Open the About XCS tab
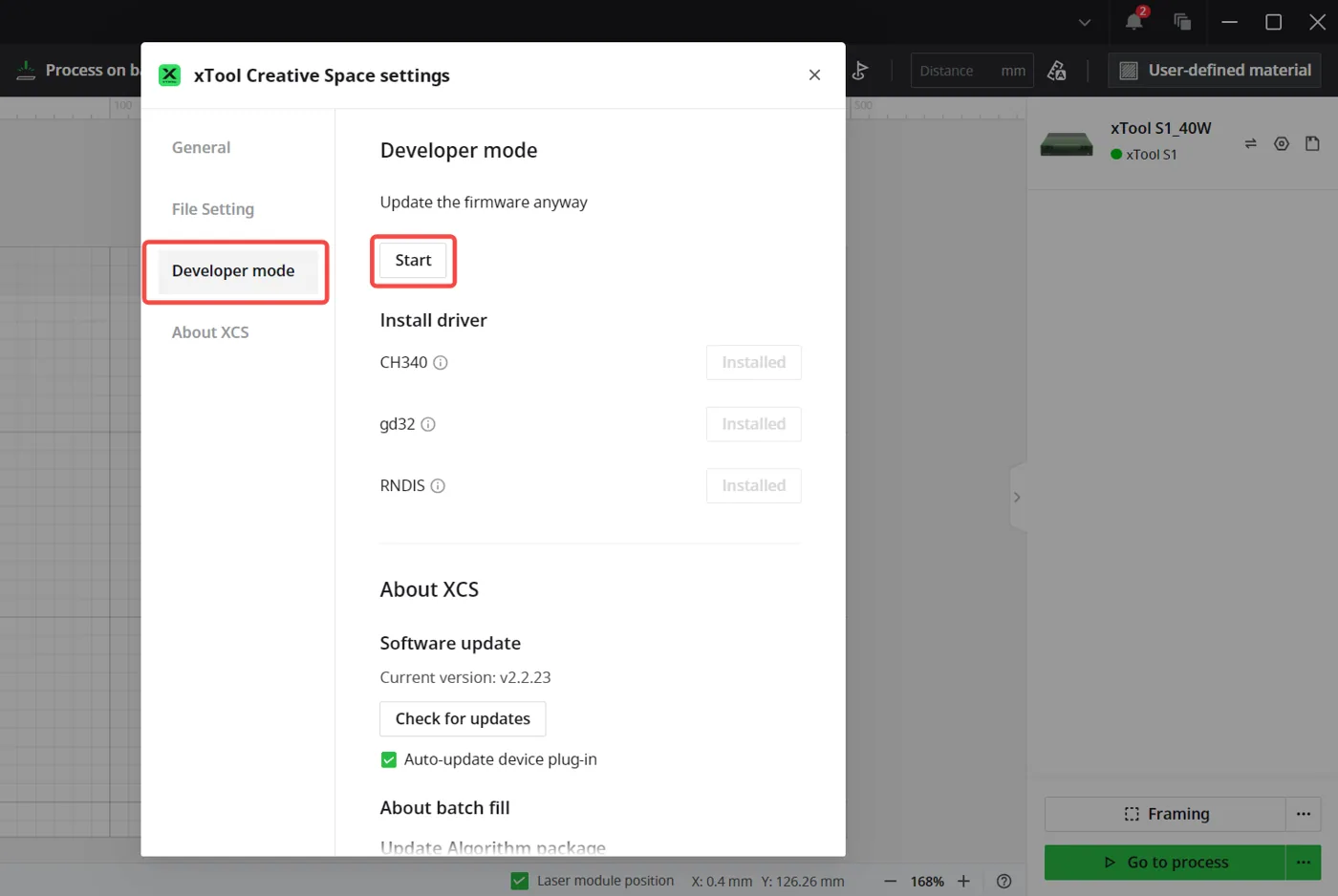This screenshot has height=896, width=1338. tap(210, 332)
